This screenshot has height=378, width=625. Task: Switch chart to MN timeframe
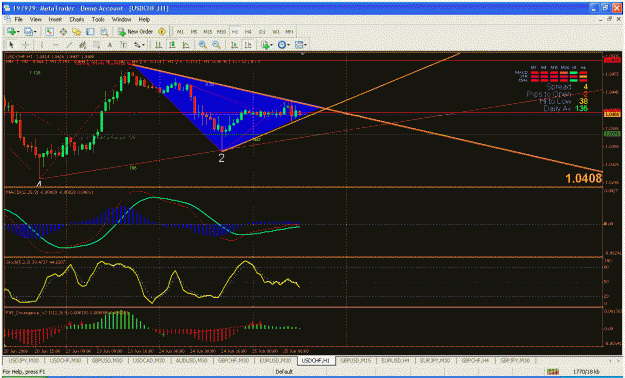(289, 32)
